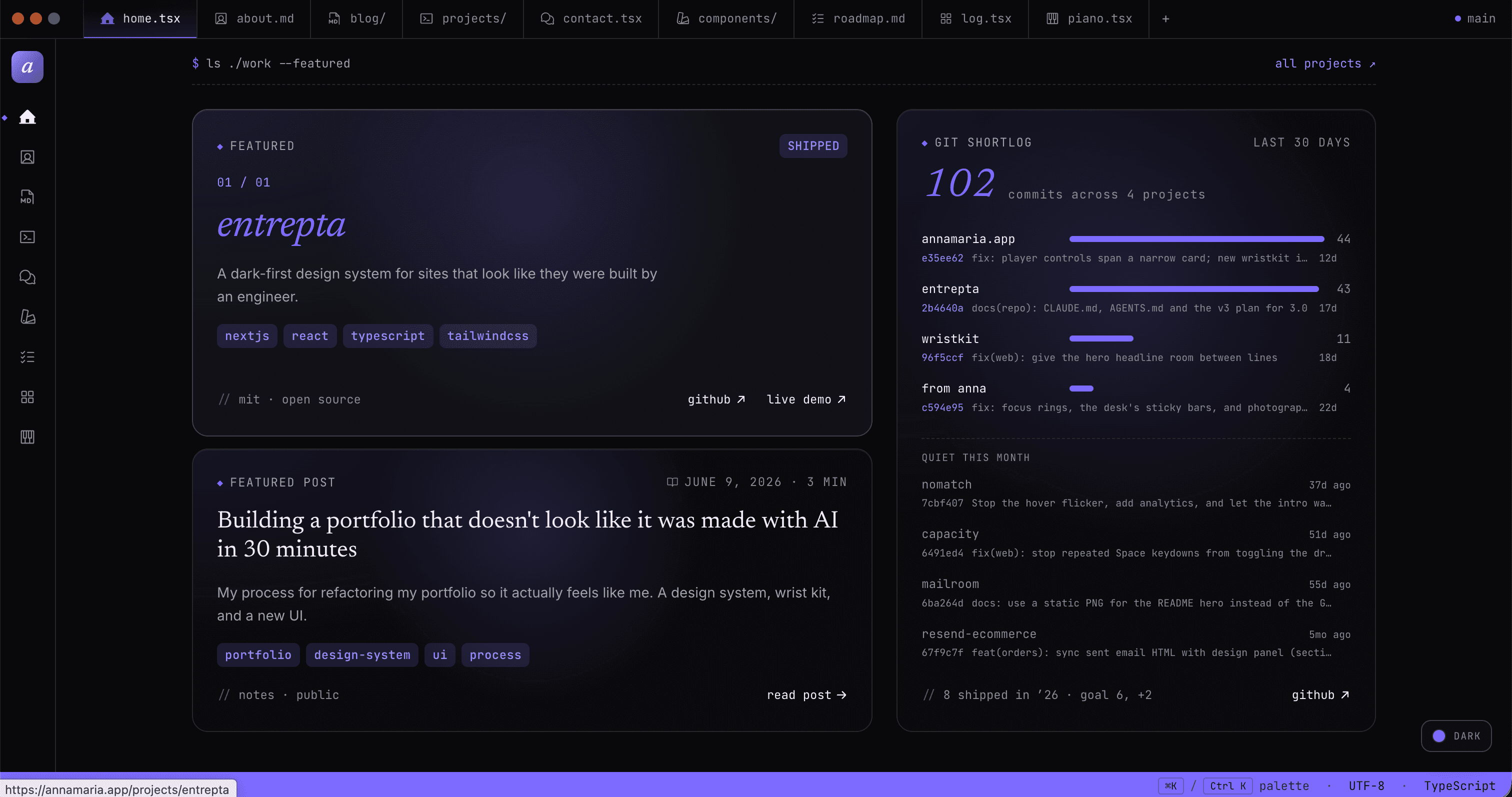This screenshot has width=1512, height=797.
Task: Switch to the roadmap.md tab
Action: [x=858, y=19]
